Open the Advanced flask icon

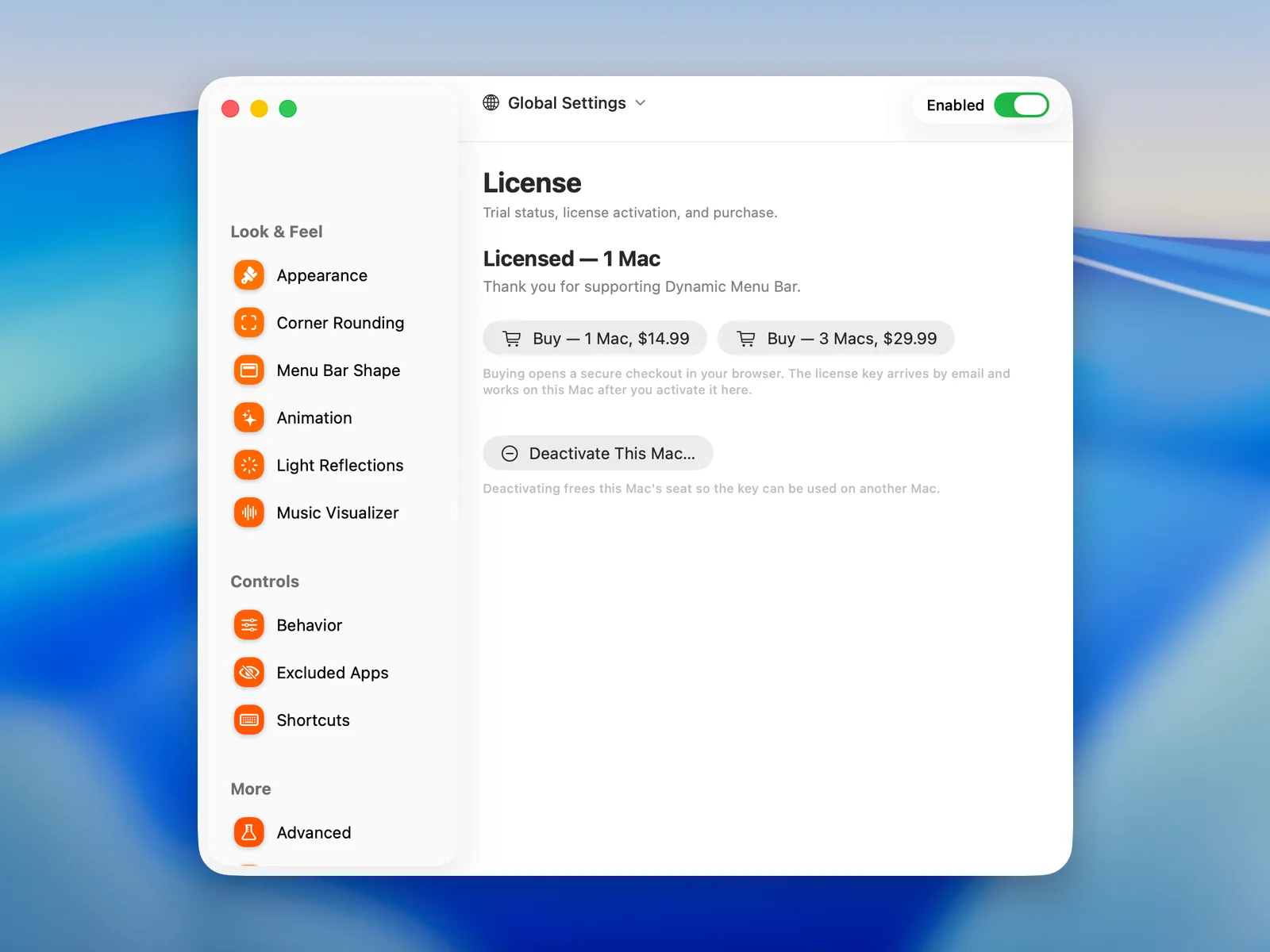[x=249, y=832]
